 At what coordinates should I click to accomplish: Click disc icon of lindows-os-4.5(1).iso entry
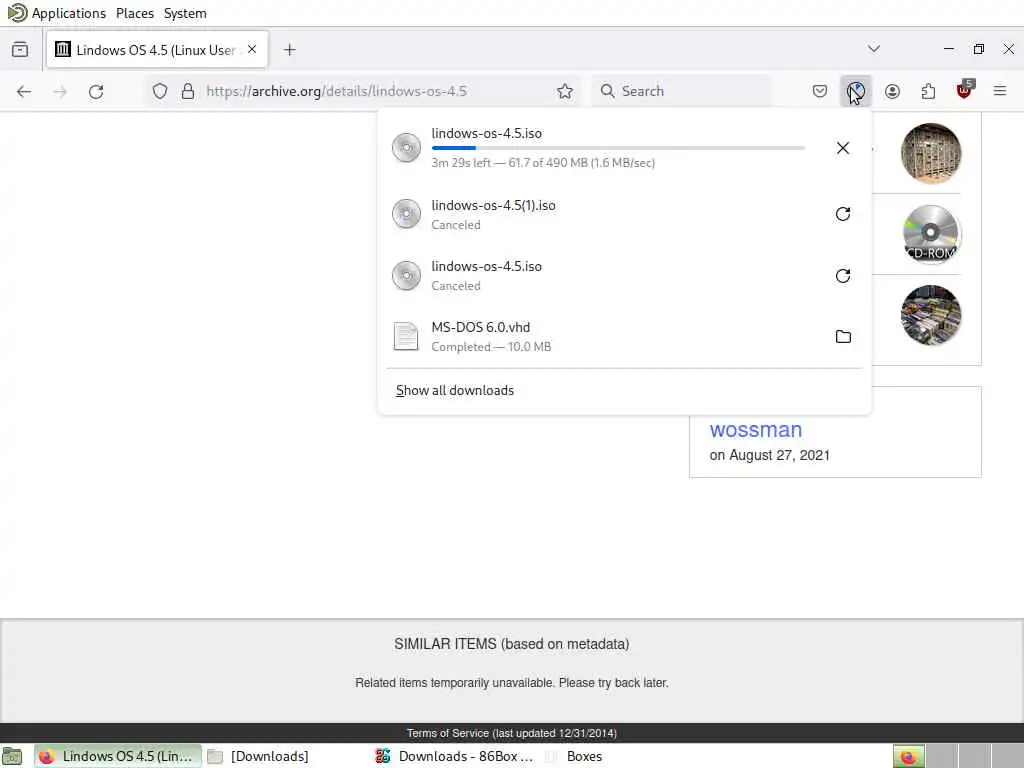coord(406,214)
